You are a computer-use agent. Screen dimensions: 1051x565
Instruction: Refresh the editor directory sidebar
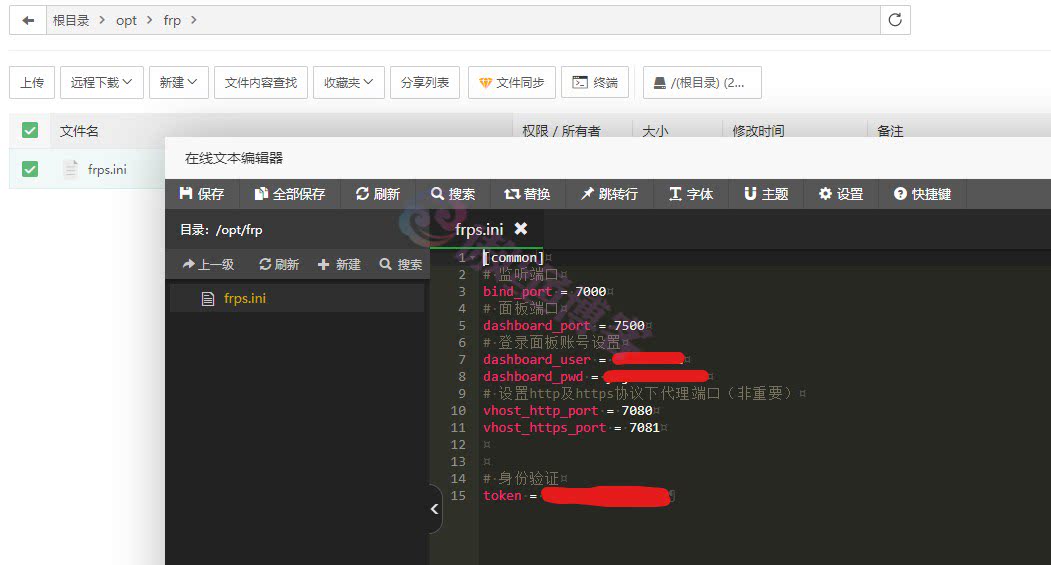tap(279, 264)
